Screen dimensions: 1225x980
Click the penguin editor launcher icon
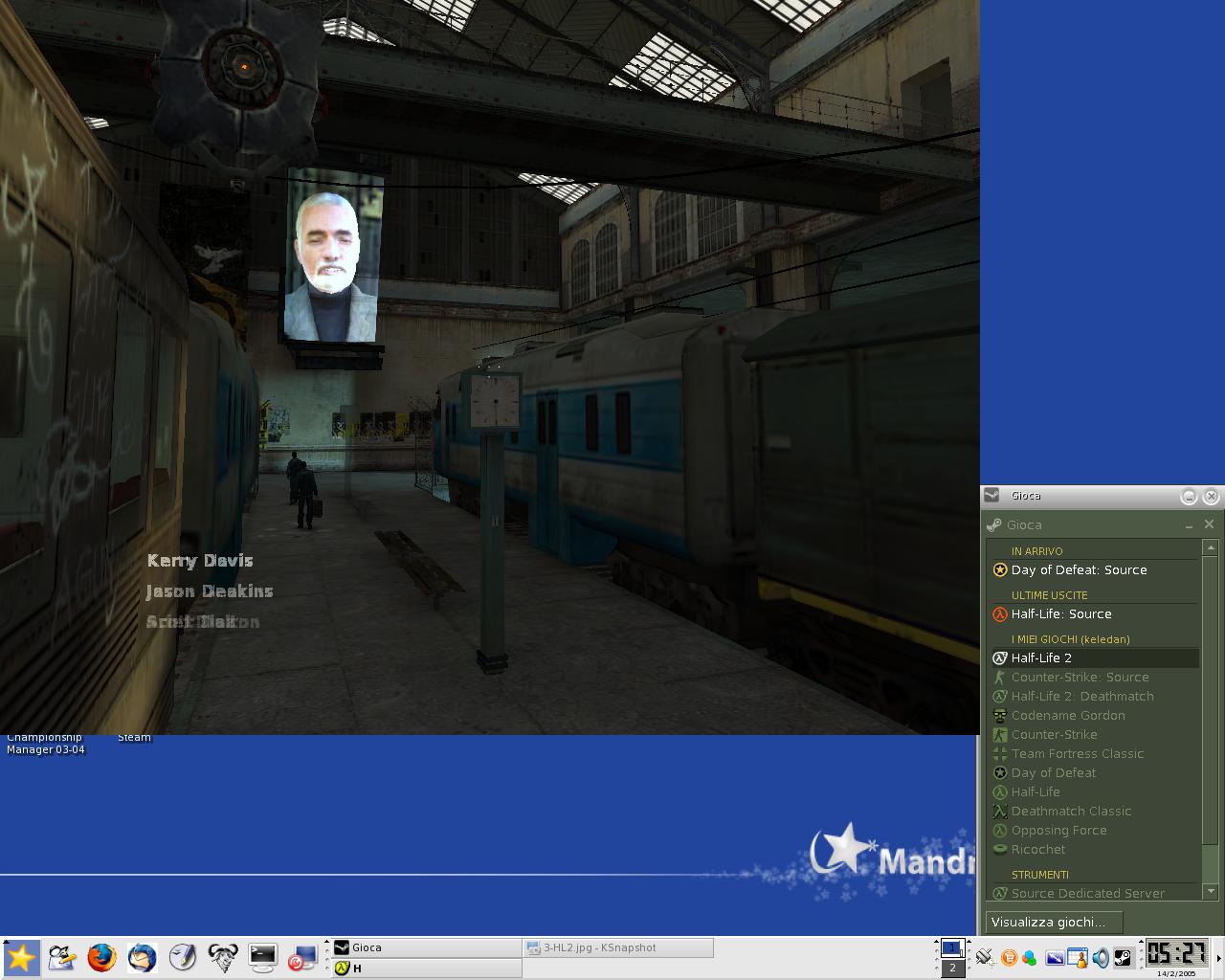pos(61,957)
